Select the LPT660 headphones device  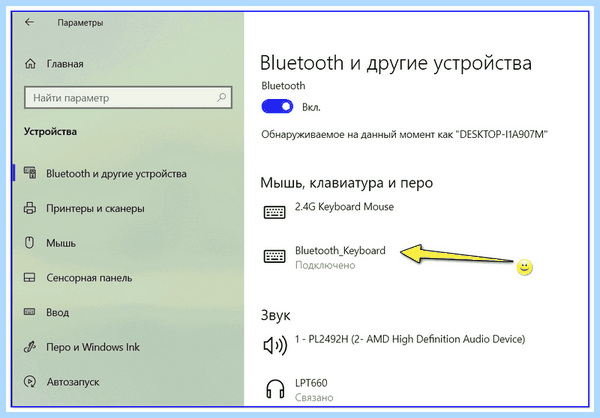coord(311,383)
